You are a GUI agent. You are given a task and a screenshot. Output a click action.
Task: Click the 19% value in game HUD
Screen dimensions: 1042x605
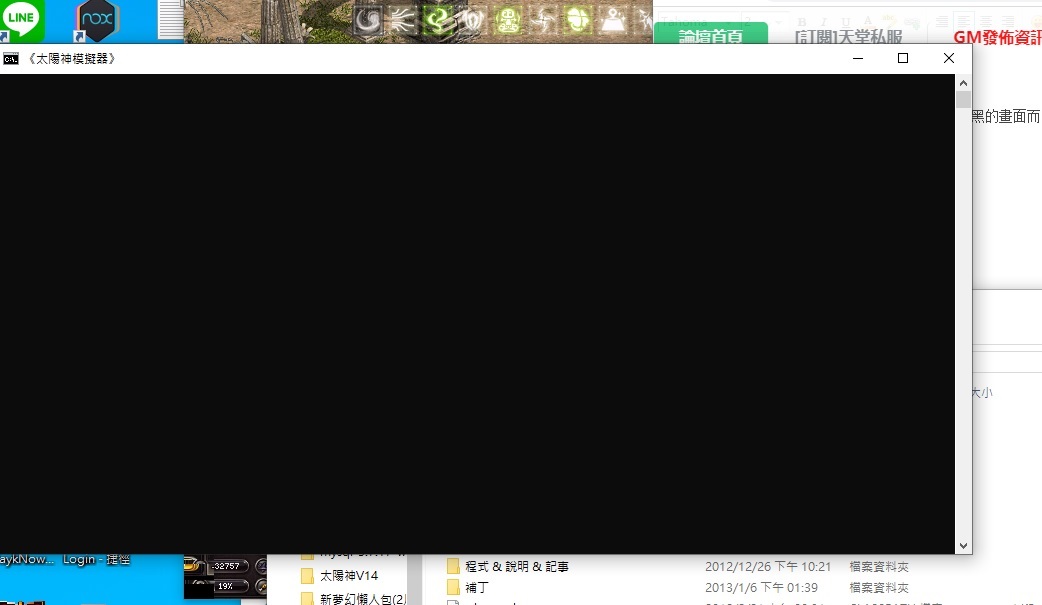coord(225,586)
